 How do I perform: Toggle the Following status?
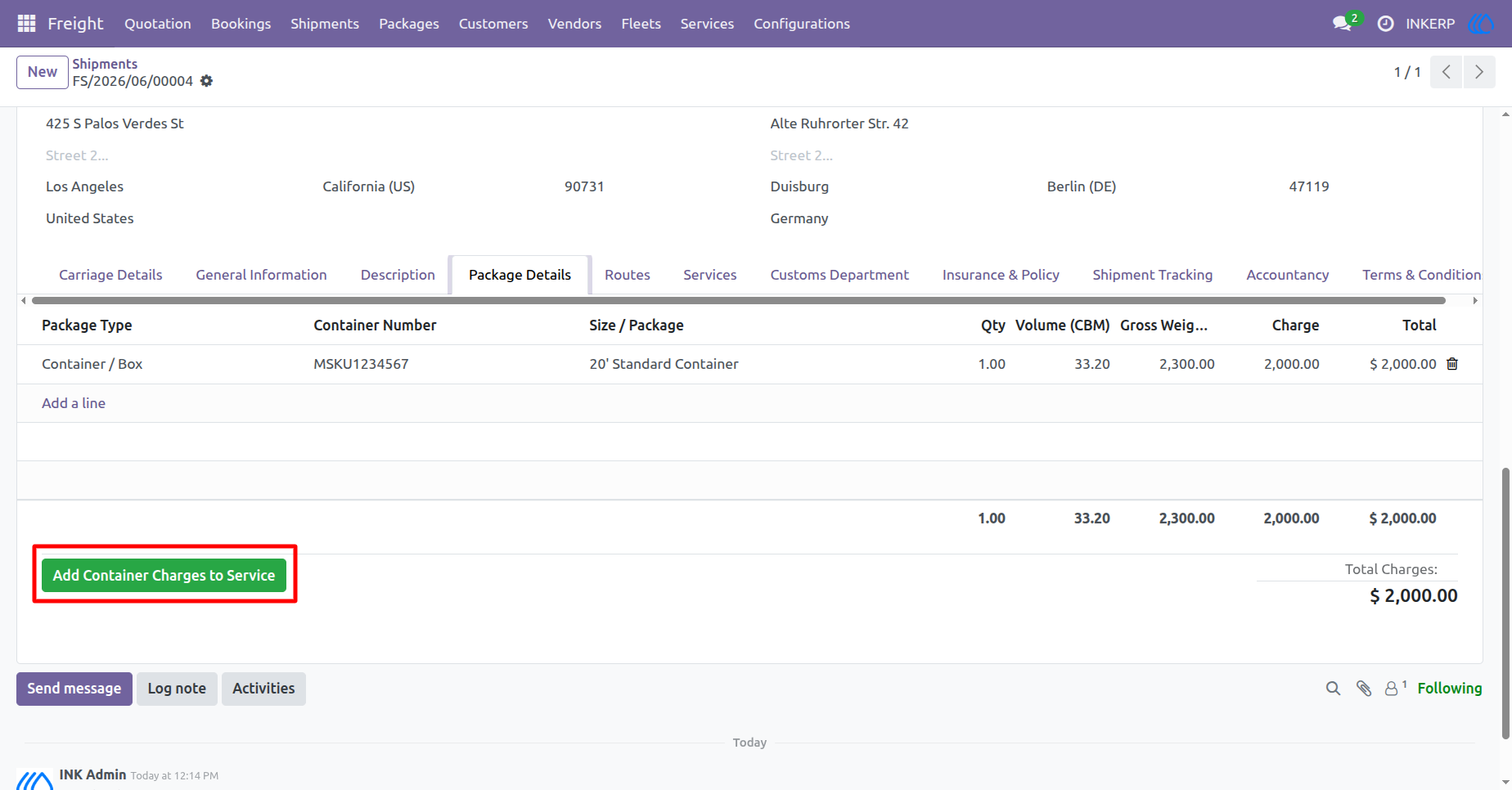(1449, 689)
